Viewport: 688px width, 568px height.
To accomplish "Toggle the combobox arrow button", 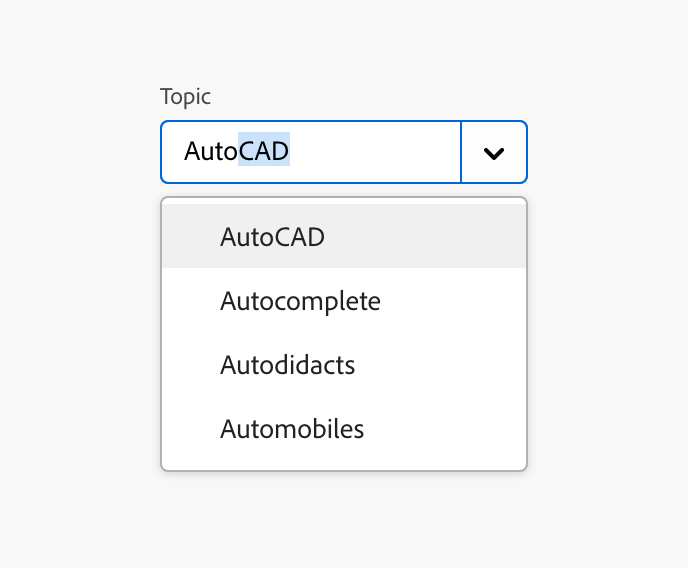I will pos(494,153).
